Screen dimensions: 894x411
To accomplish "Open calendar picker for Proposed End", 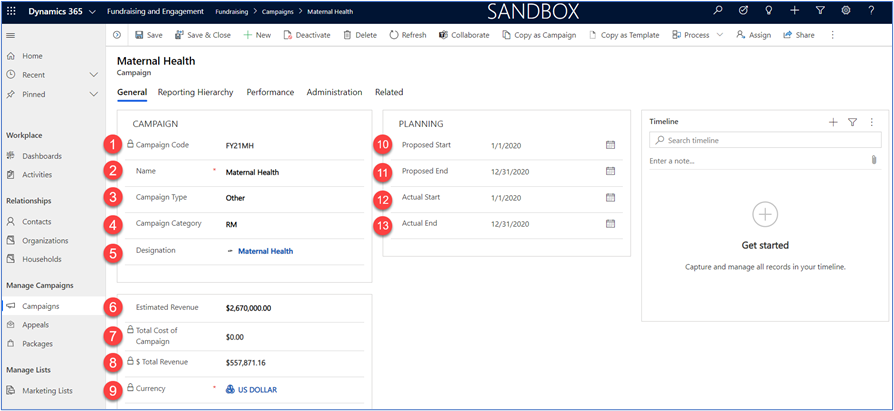I will click(x=610, y=171).
